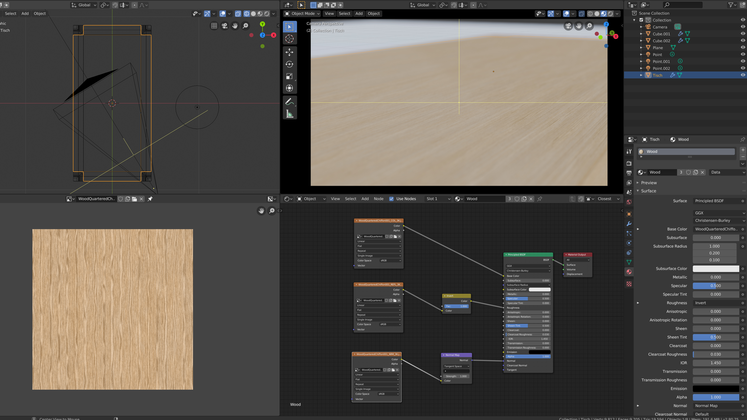Open the Object Mode dropdown
This screenshot has height=420, width=747.
click(304, 14)
